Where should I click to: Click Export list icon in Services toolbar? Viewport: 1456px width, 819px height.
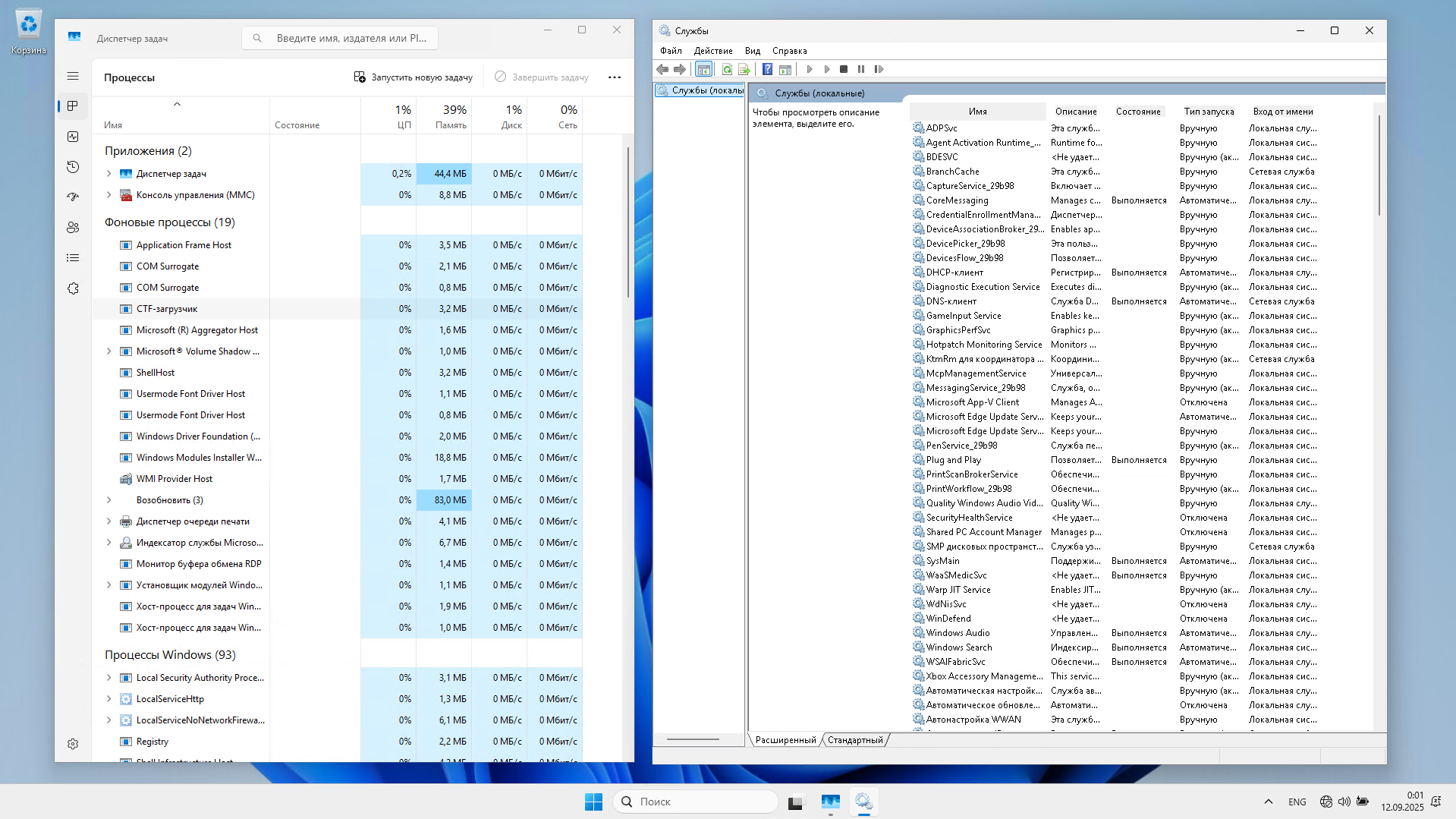coord(744,69)
